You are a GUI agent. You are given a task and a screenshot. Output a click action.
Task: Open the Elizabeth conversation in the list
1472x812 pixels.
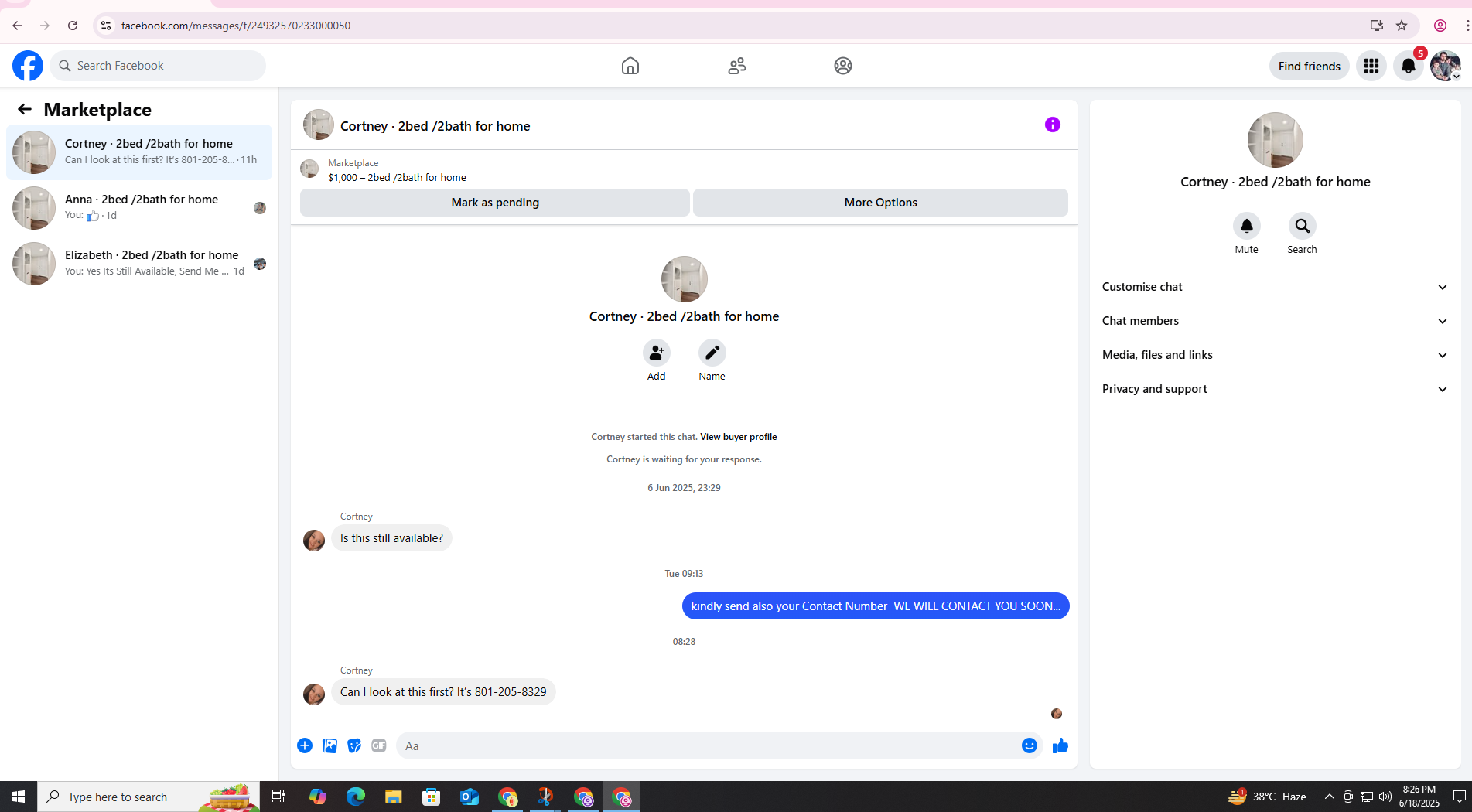click(x=139, y=264)
